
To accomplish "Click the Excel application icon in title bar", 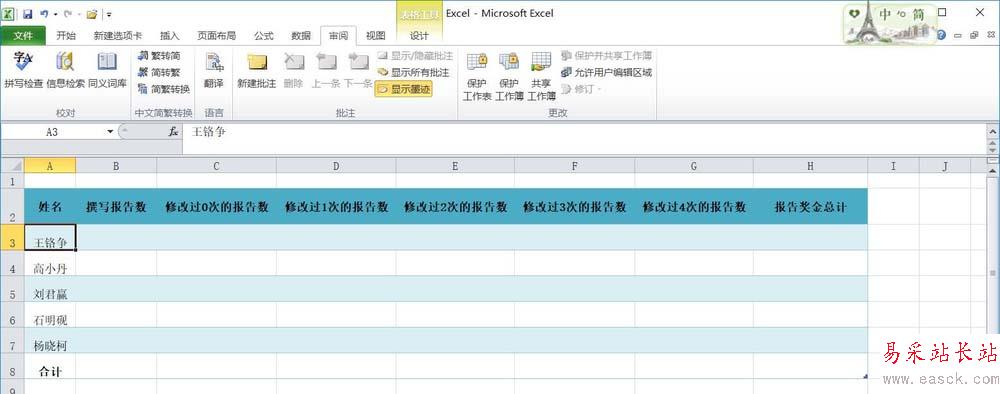I will (9, 13).
